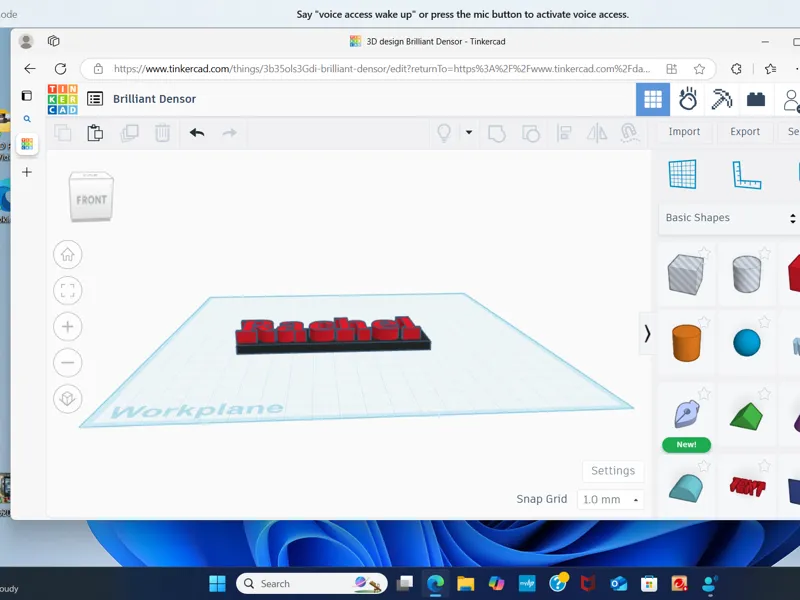The image size is (800, 600).
Task: Click the Fit all in view icon
Action: [x=67, y=291]
